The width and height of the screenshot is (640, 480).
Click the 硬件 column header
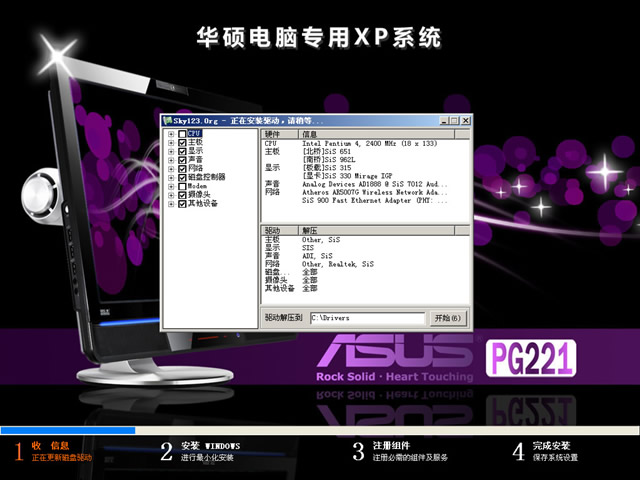[280, 134]
